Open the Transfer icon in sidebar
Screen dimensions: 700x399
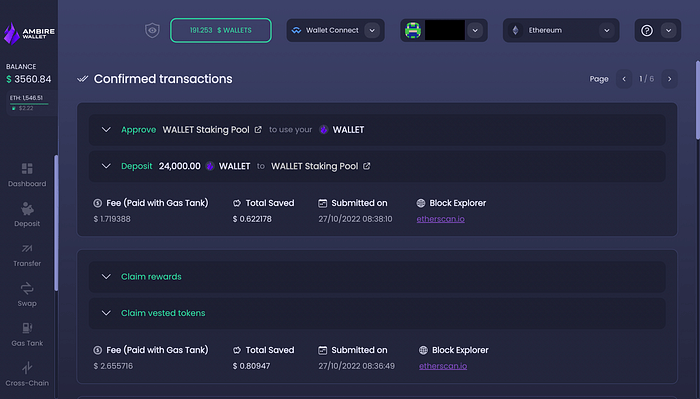[27, 248]
